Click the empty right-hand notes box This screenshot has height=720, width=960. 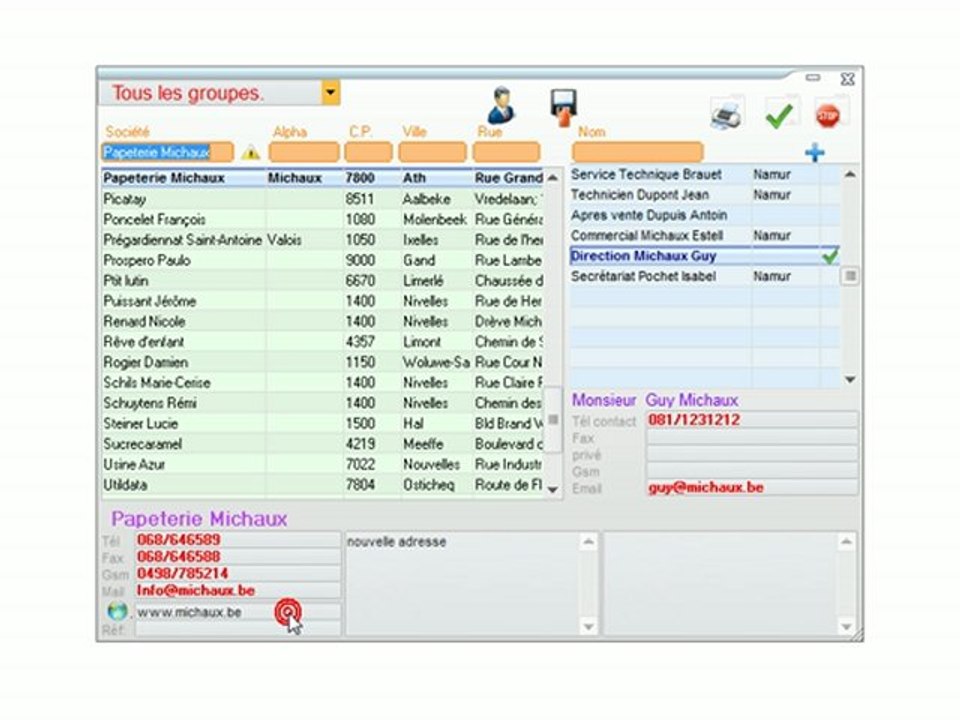click(721, 583)
